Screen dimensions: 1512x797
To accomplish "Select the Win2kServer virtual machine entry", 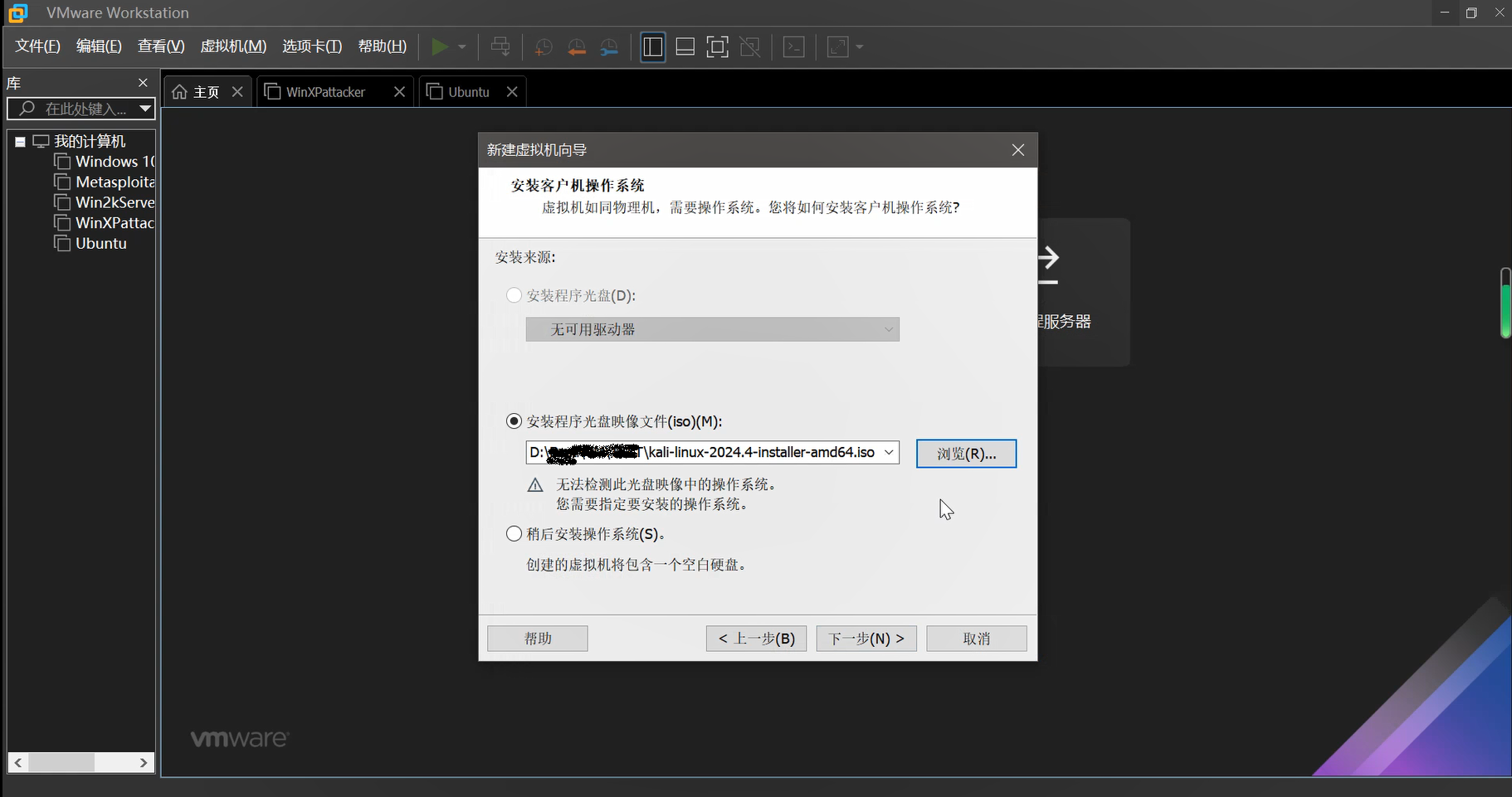I will point(115,202).
